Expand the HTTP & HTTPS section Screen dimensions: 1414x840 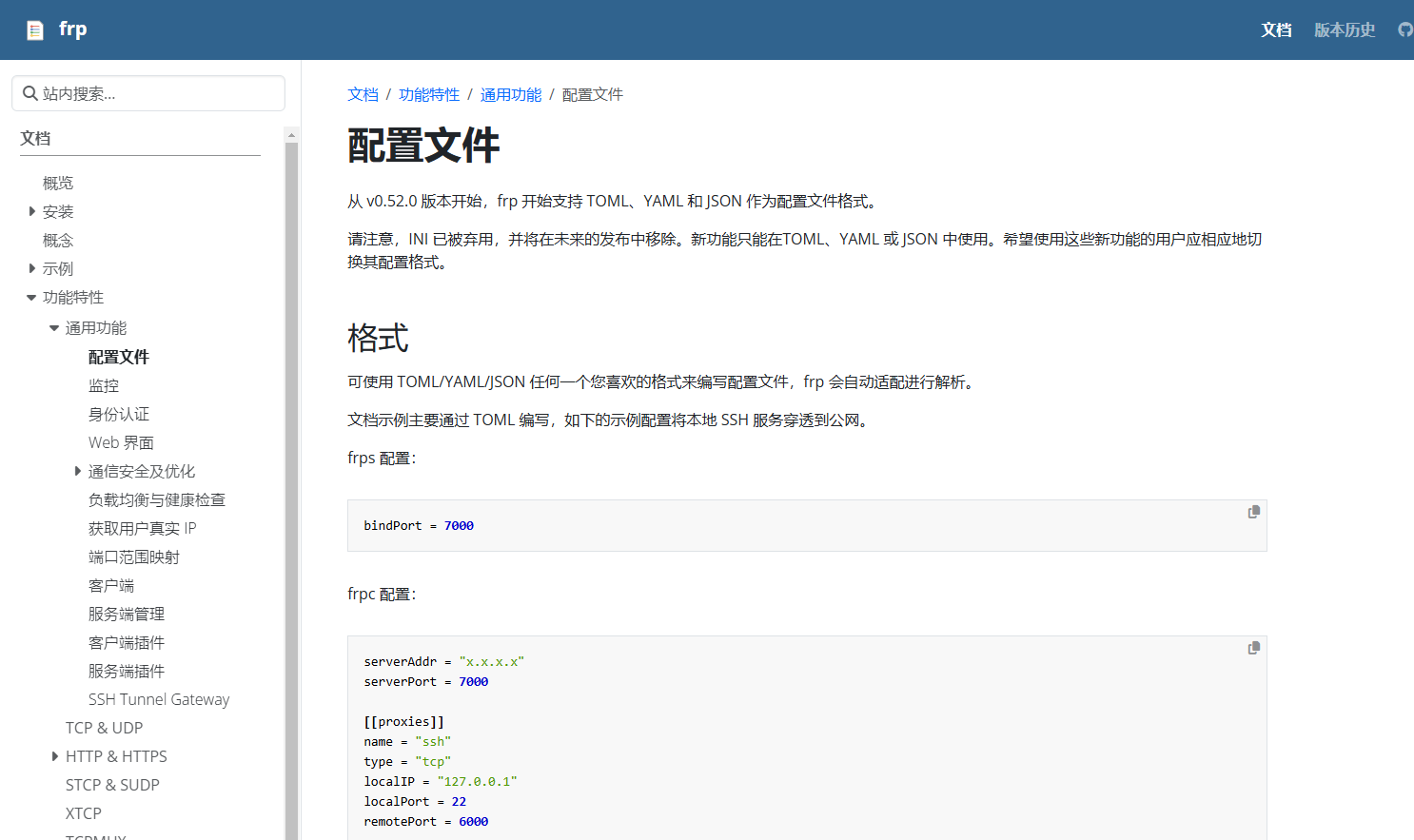point(55,756)
